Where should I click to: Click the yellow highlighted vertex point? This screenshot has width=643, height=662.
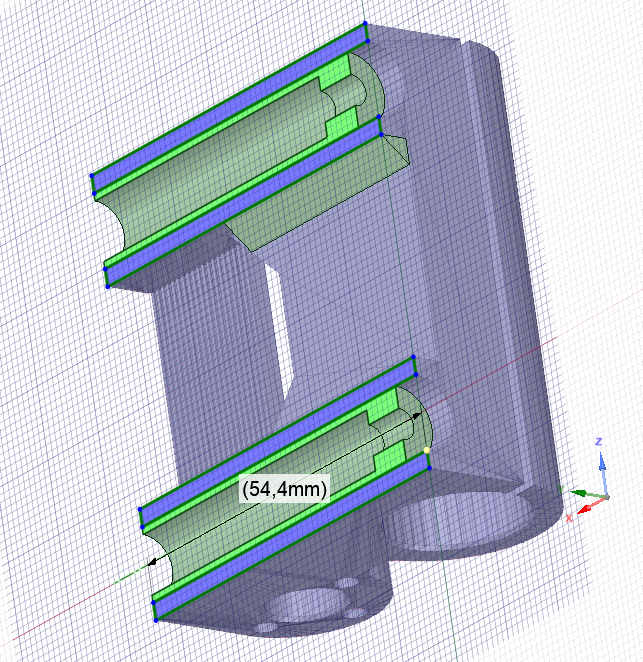click(x=426, y=450)
